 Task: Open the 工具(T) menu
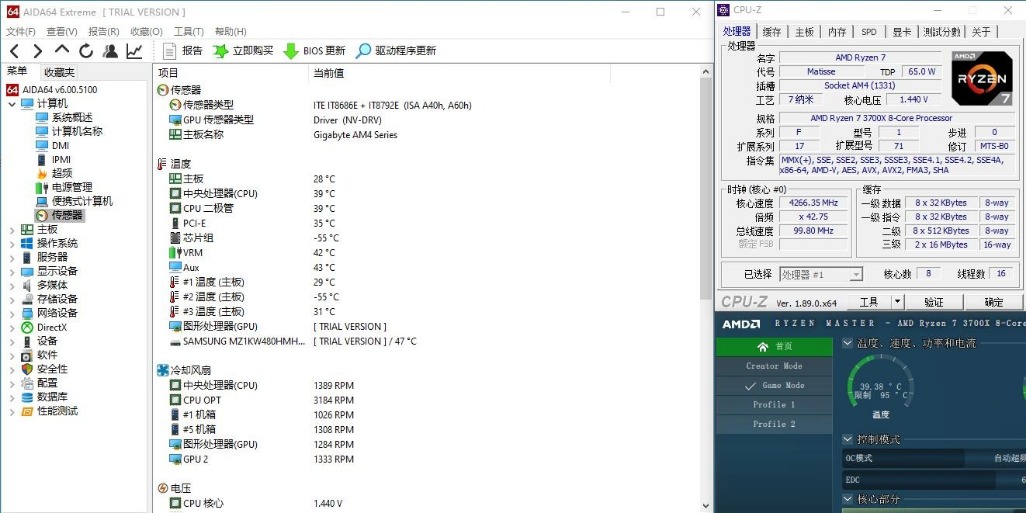click(188, 31)
